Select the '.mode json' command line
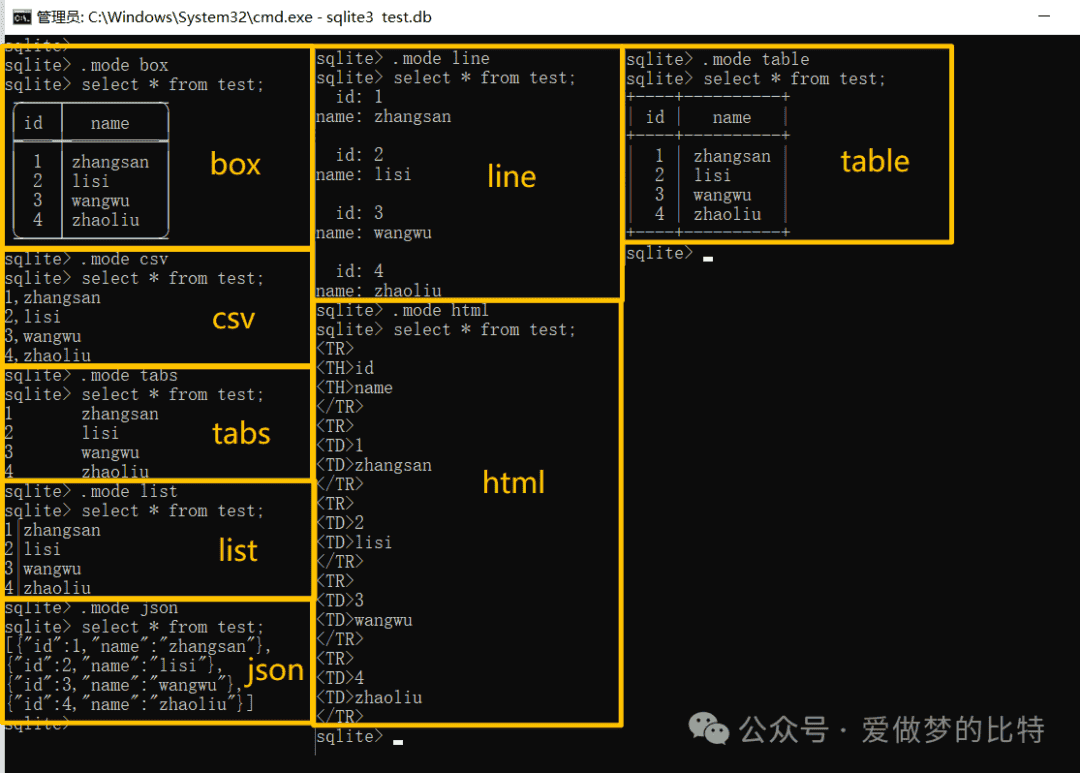 pos(92,608)
